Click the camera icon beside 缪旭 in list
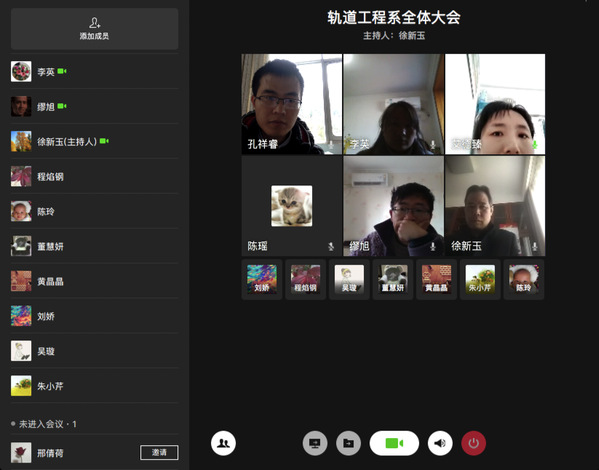Image resolution: width=599 pixels, height=470 pixels. click(x=62, y=106)
